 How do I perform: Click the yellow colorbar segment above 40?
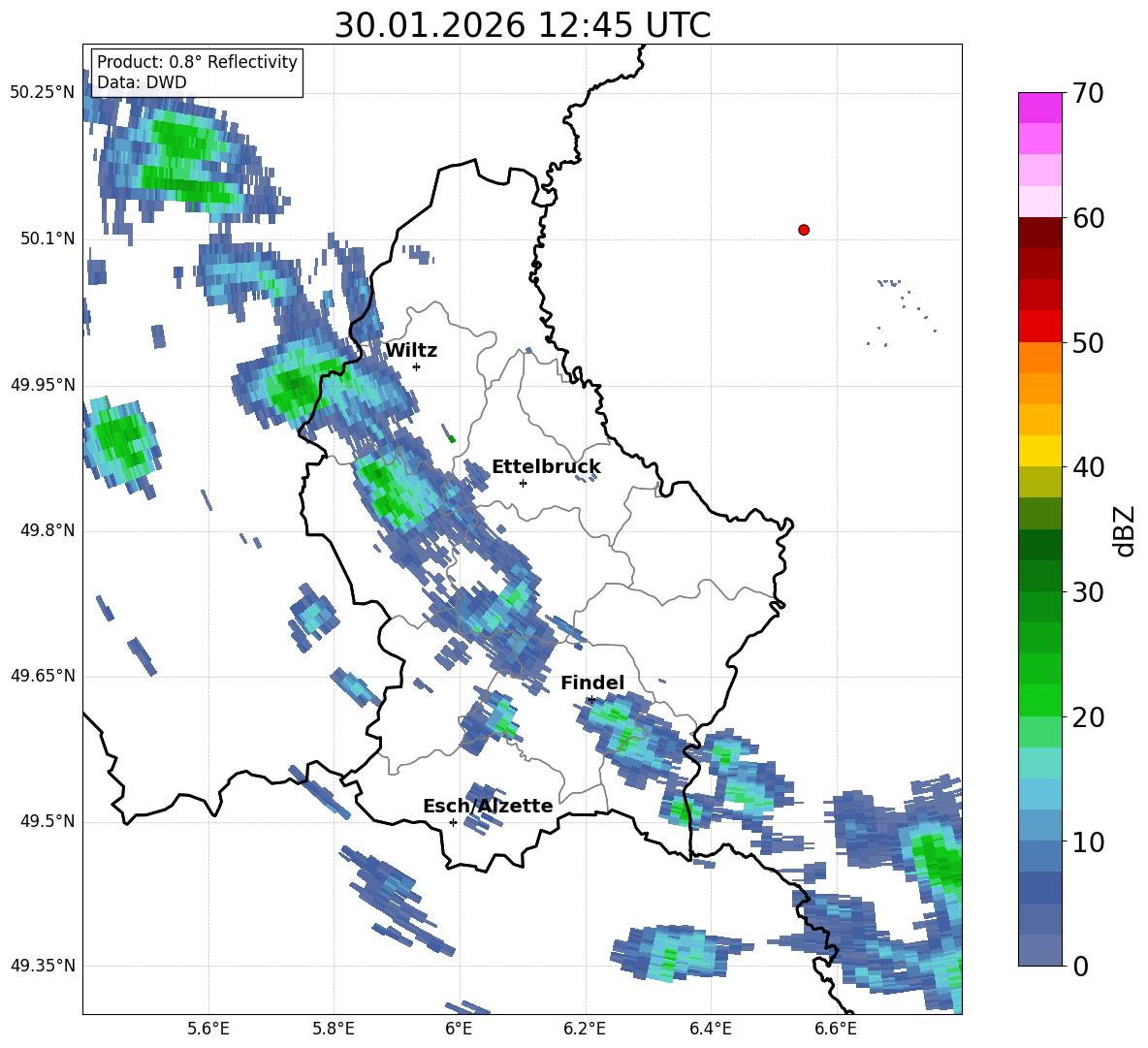coord(1039,451)
